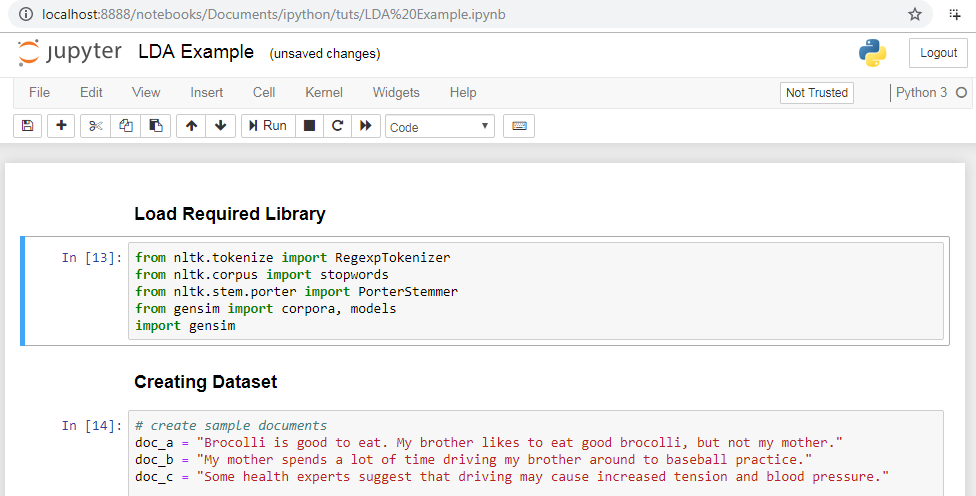This screenshot has height=496, width=976.
Task: Save the notebook with the floppy disk icon
Action: (x=27, y=126)
